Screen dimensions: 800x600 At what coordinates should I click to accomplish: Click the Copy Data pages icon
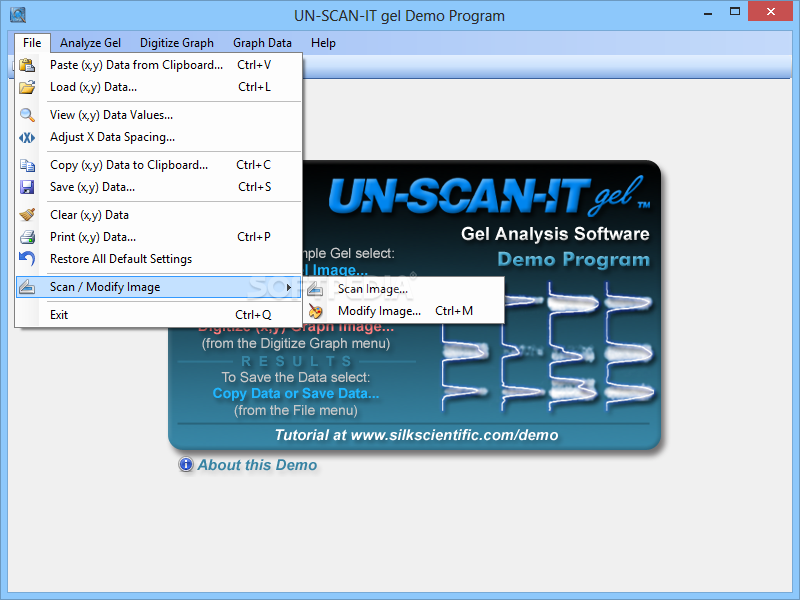click(x=27, y=165)
